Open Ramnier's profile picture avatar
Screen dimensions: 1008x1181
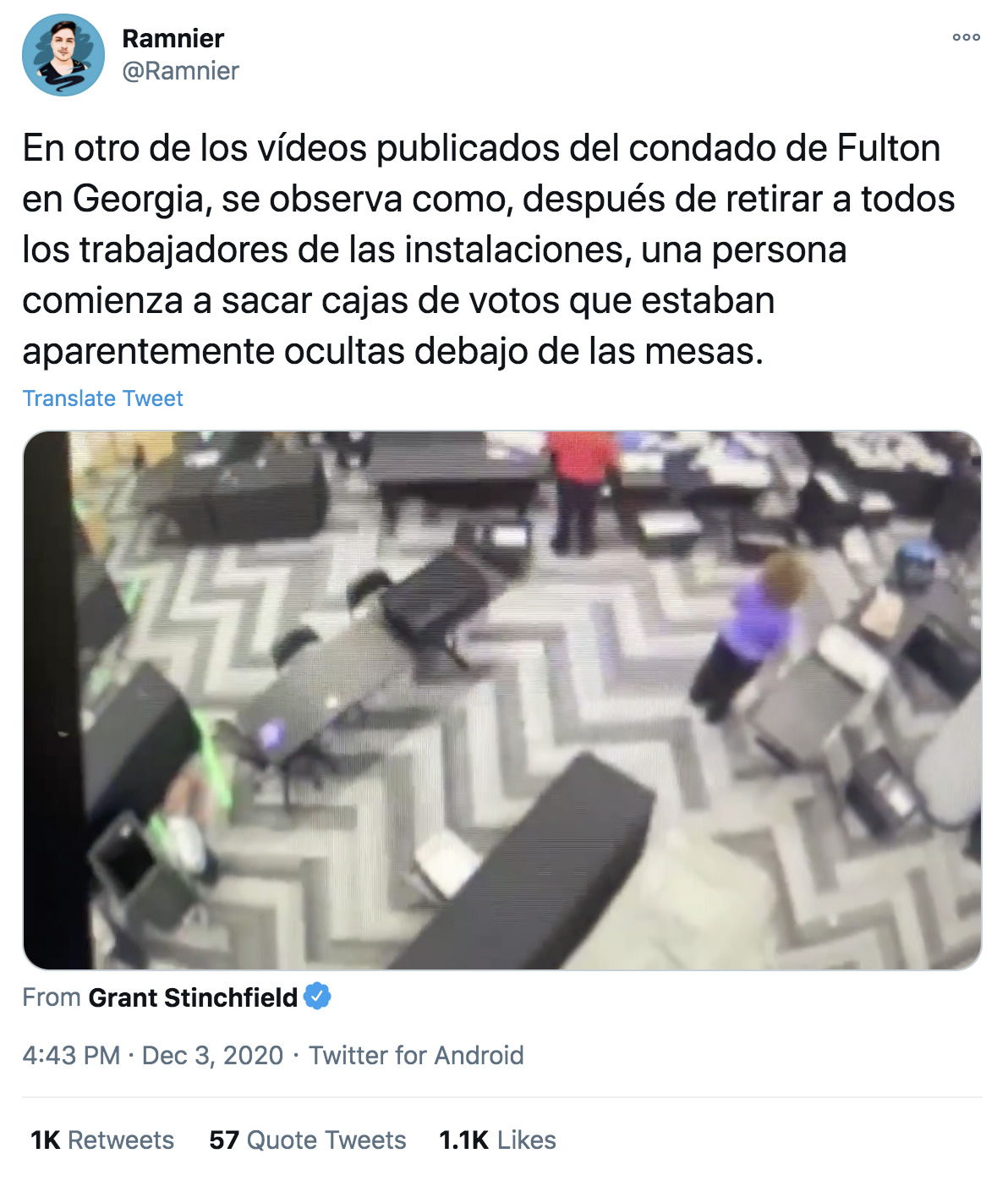tap(63, 55)
